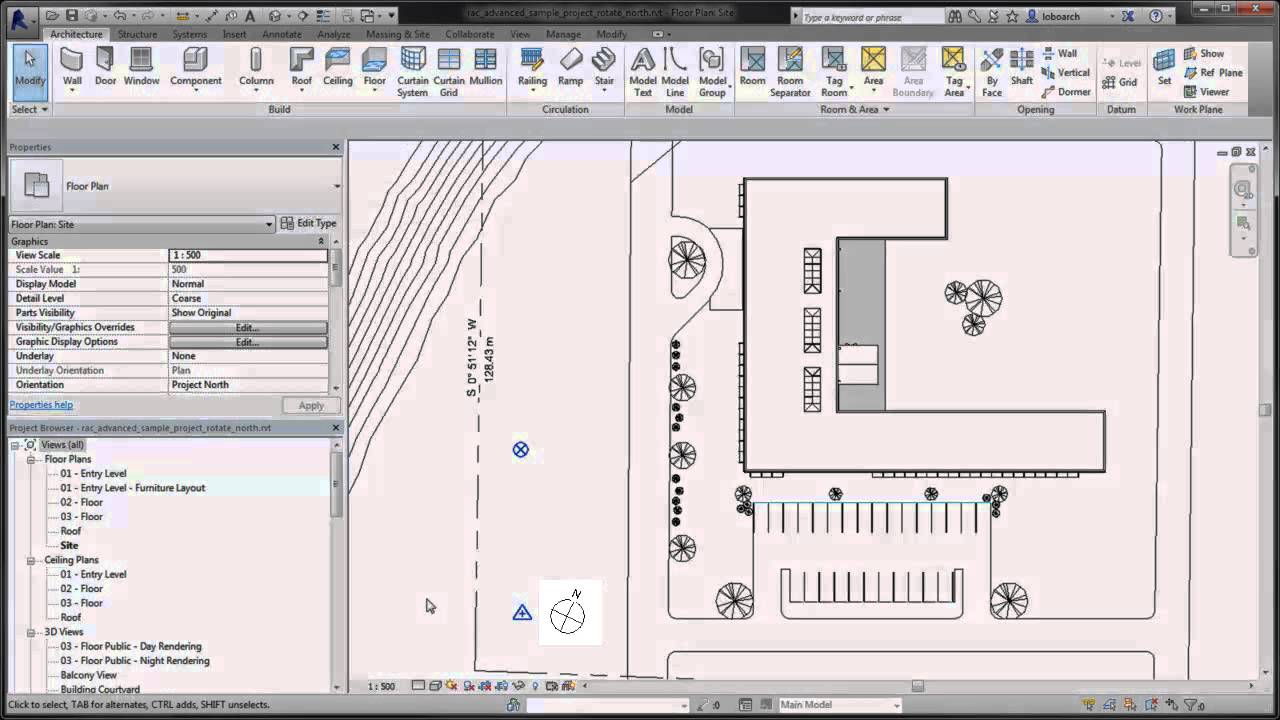Open the Floor Plan type selector dropdown
1280x720 pixels.
click(336, 186)
